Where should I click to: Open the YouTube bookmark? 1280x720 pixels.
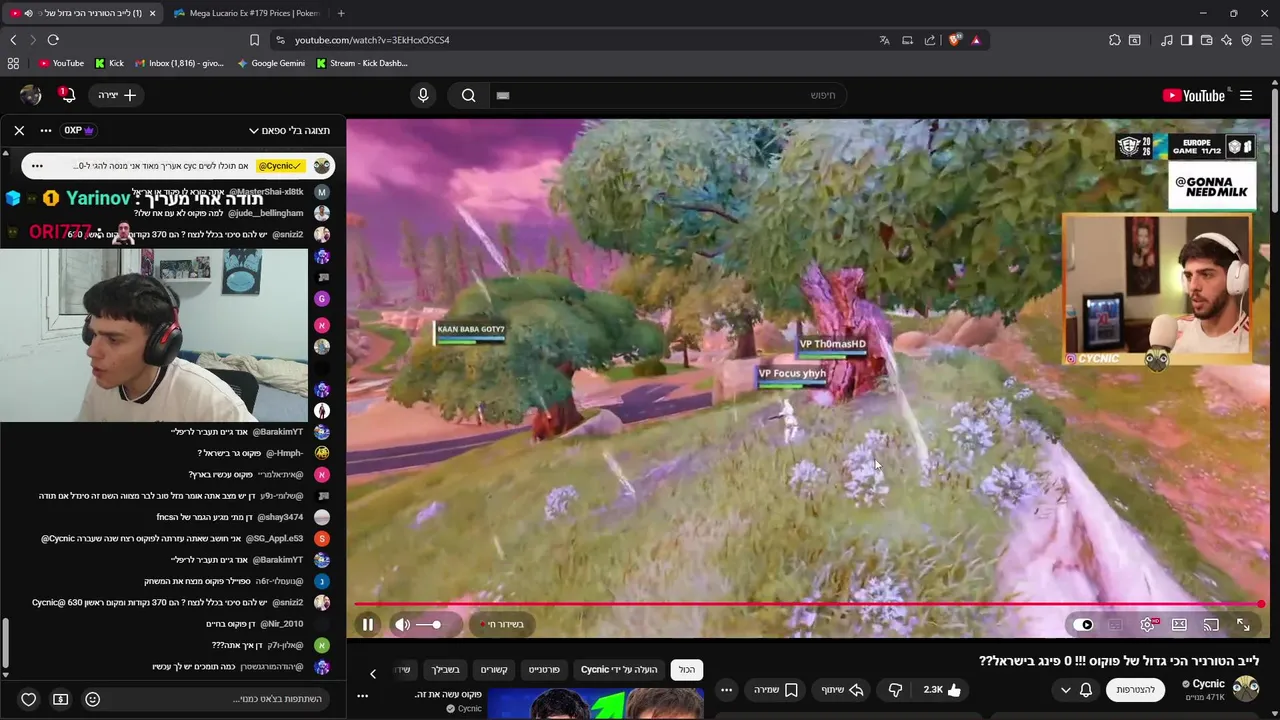(62, 63)
